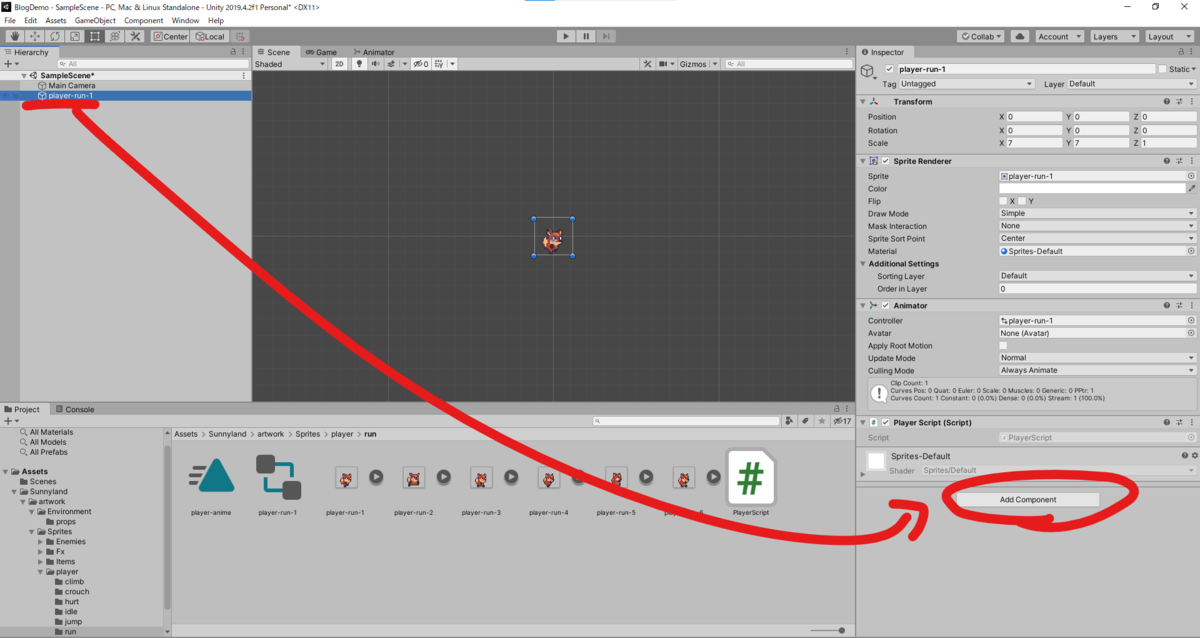Image resolution: width=1200 pixels, height=638 pixels.
Task: Open the Culling Mode dropdown
Action: pos(1098,370)
